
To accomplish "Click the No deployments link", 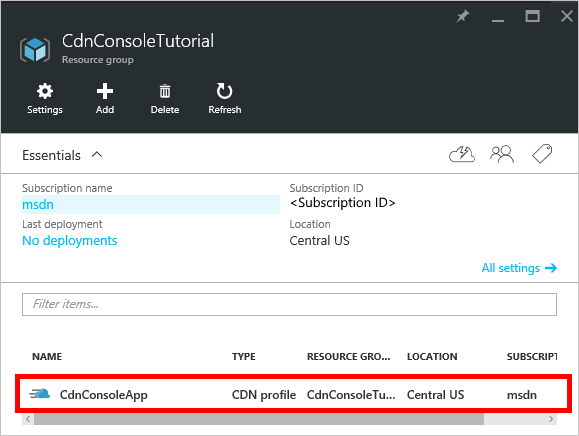I will 70,241.
